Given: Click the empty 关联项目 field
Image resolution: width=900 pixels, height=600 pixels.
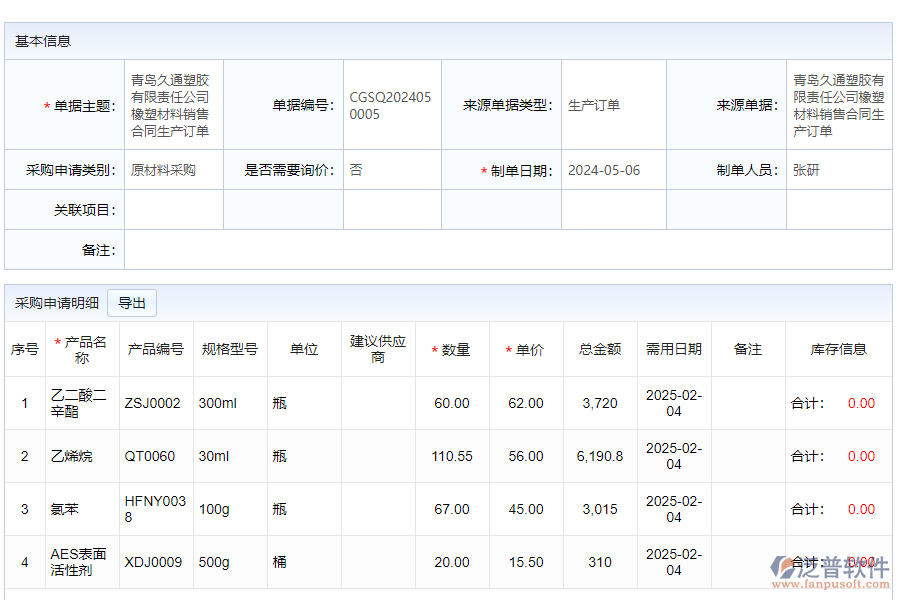Looking at the screenshot, I should [173, 210].
